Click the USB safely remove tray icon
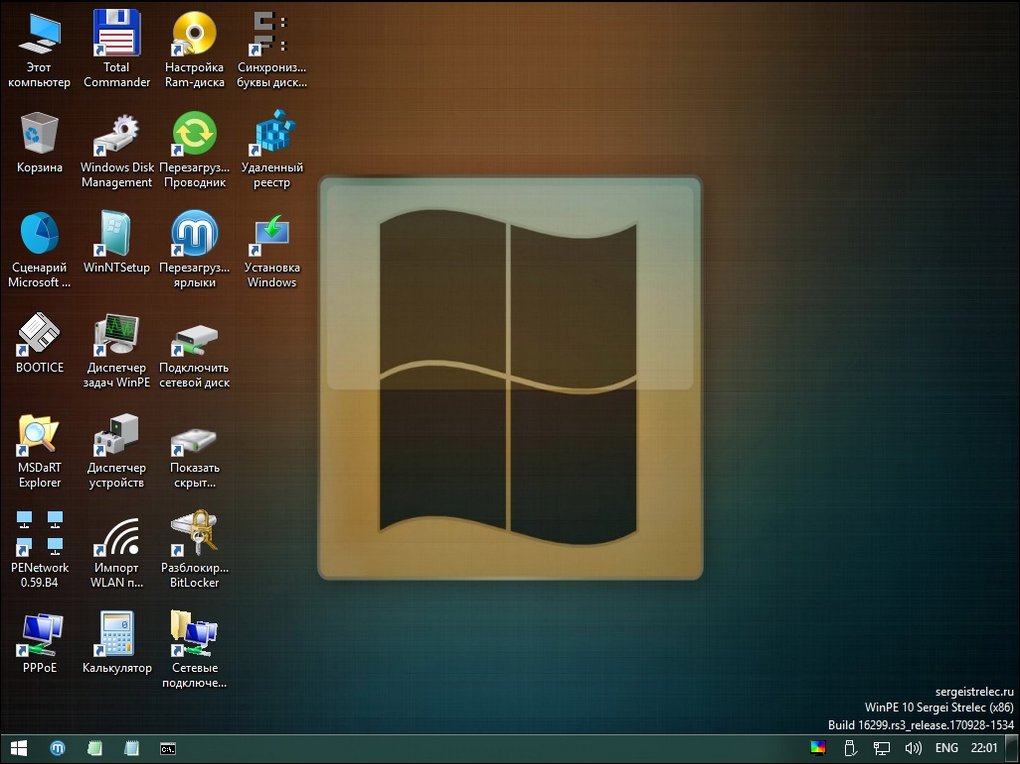 pyautogui.click(x=850, y=748)
